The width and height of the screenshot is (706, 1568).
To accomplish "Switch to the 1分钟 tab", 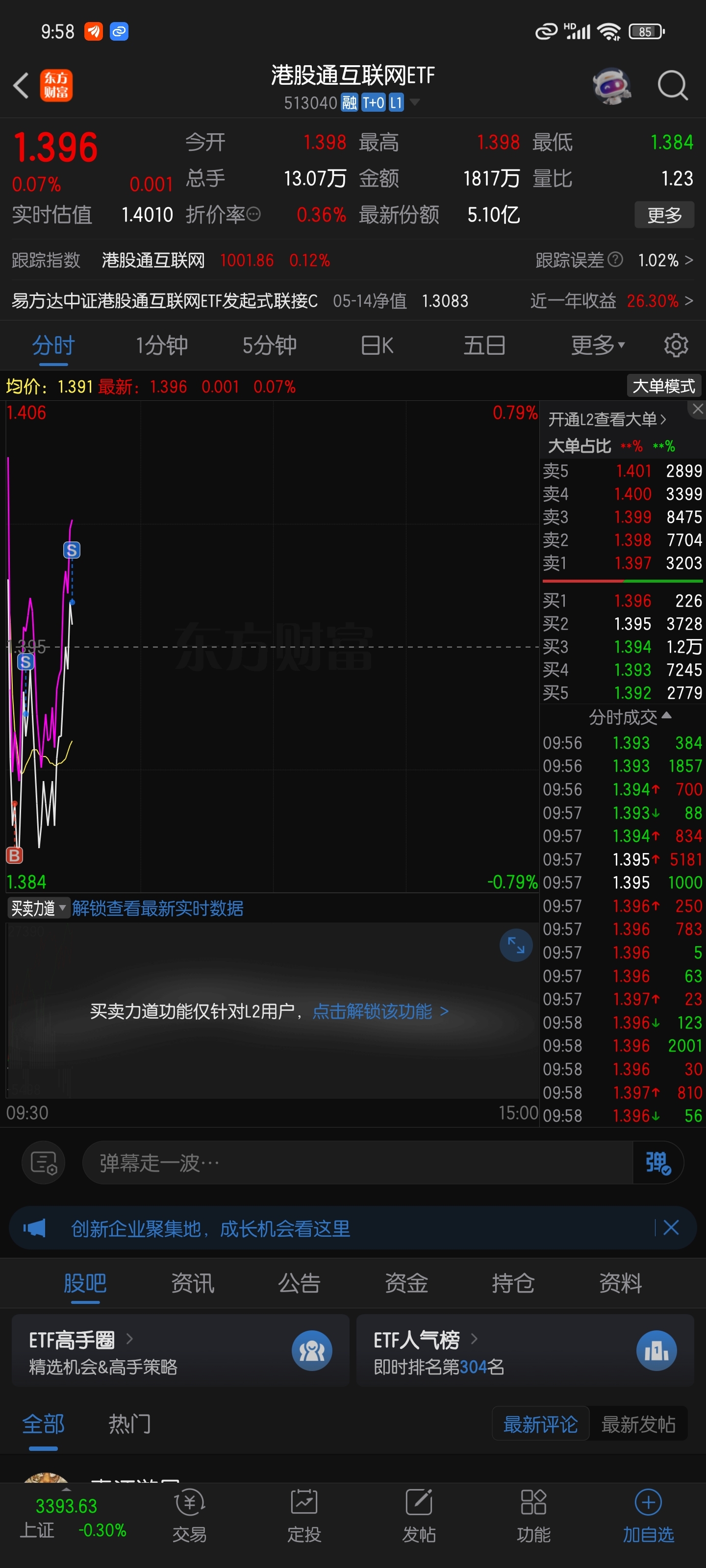I will (161, 345).
